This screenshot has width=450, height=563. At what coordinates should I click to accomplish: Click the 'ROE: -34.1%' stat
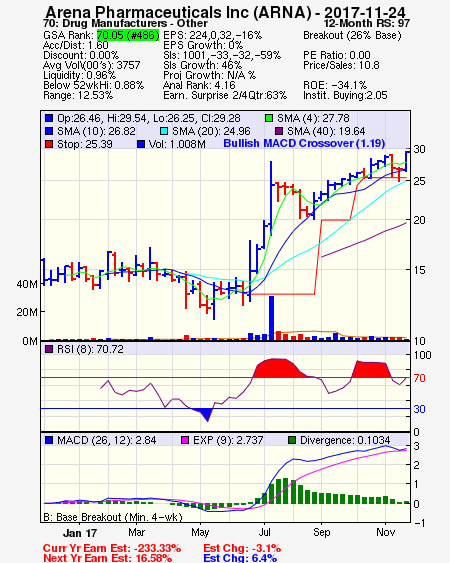coord(335,85)
